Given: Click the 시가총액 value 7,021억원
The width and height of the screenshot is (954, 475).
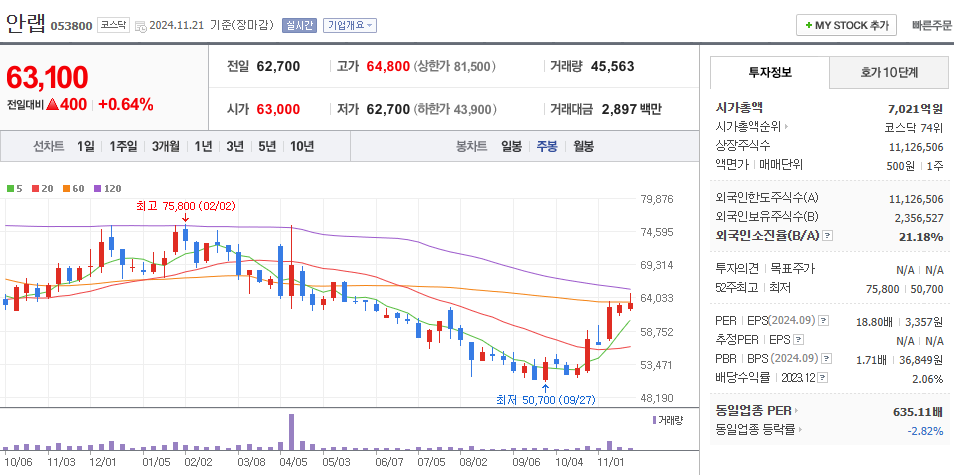Looking at the screenshot, I should 916,109.
